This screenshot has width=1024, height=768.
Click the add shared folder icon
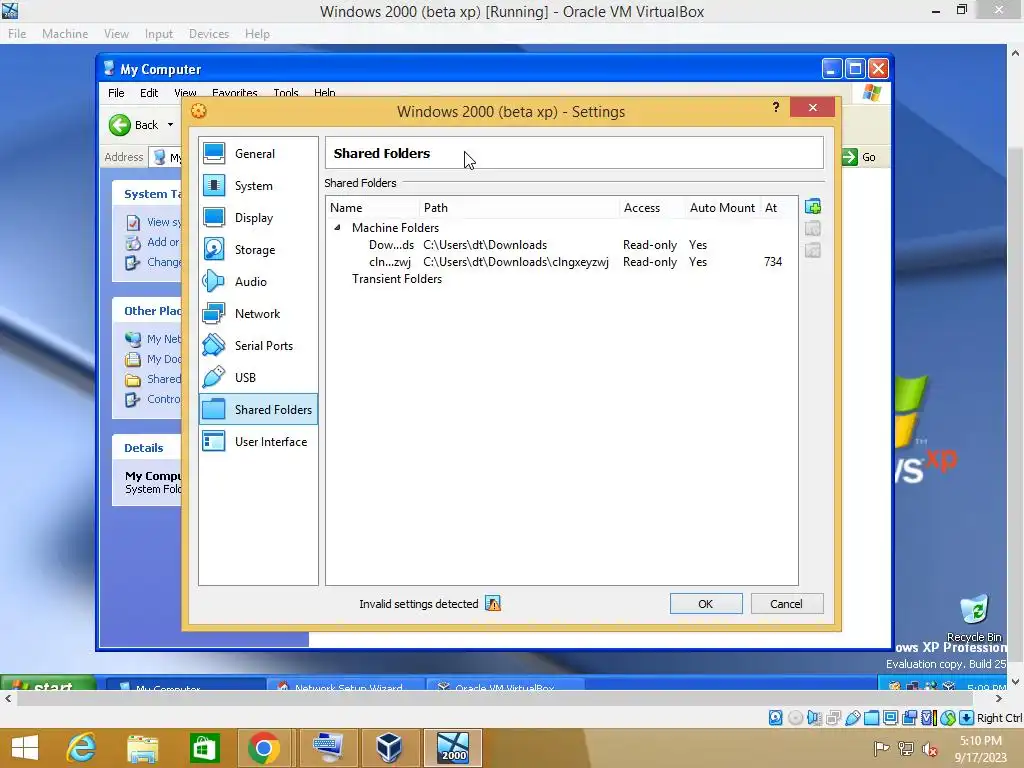812,207
